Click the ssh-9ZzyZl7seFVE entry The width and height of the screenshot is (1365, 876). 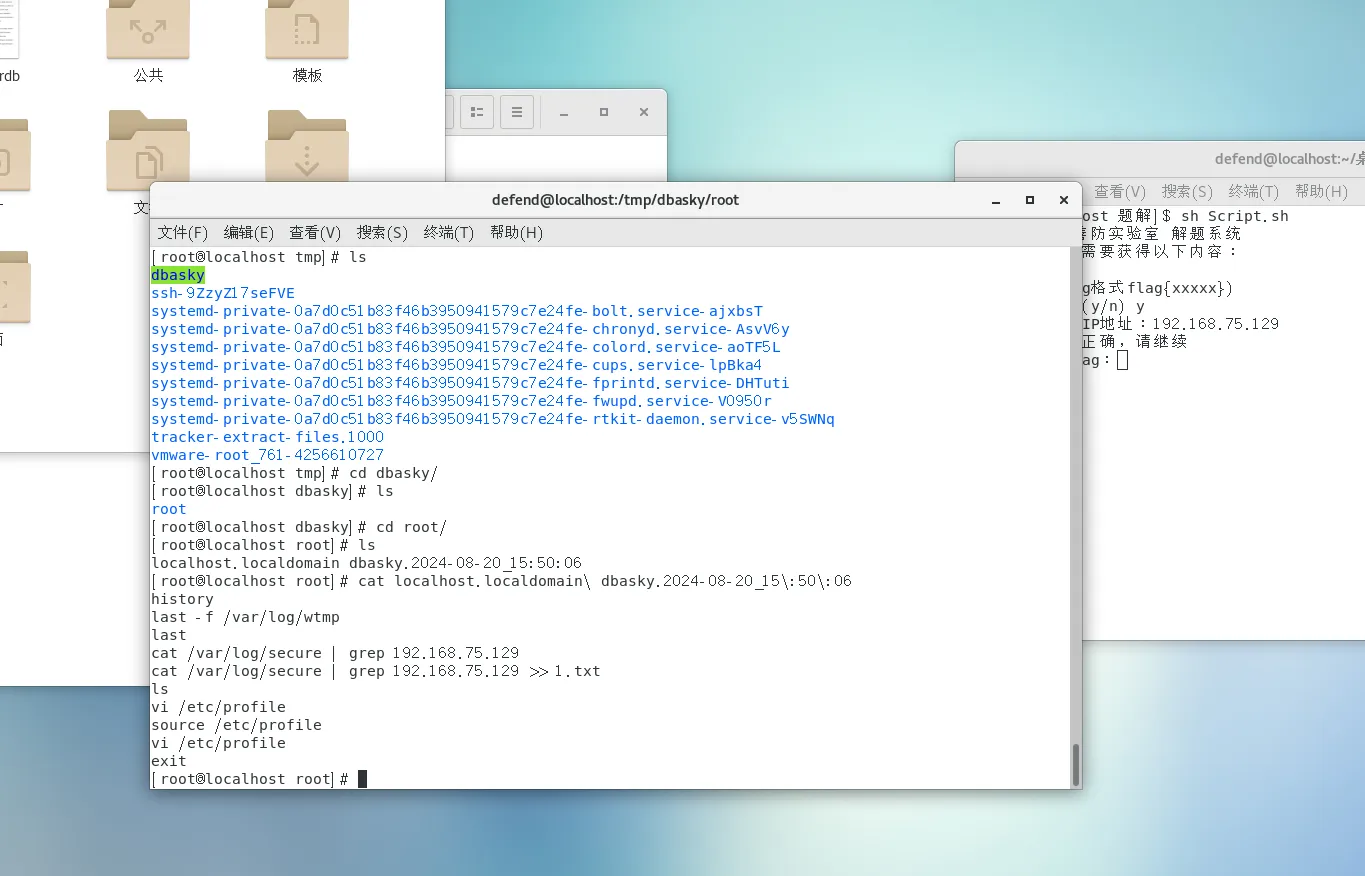click(223, 293)
